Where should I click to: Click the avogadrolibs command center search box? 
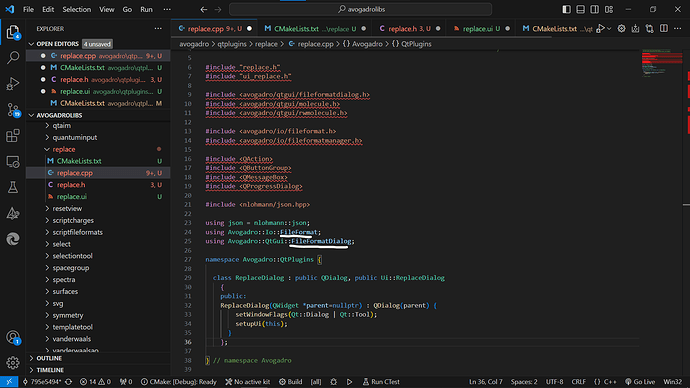360,9
